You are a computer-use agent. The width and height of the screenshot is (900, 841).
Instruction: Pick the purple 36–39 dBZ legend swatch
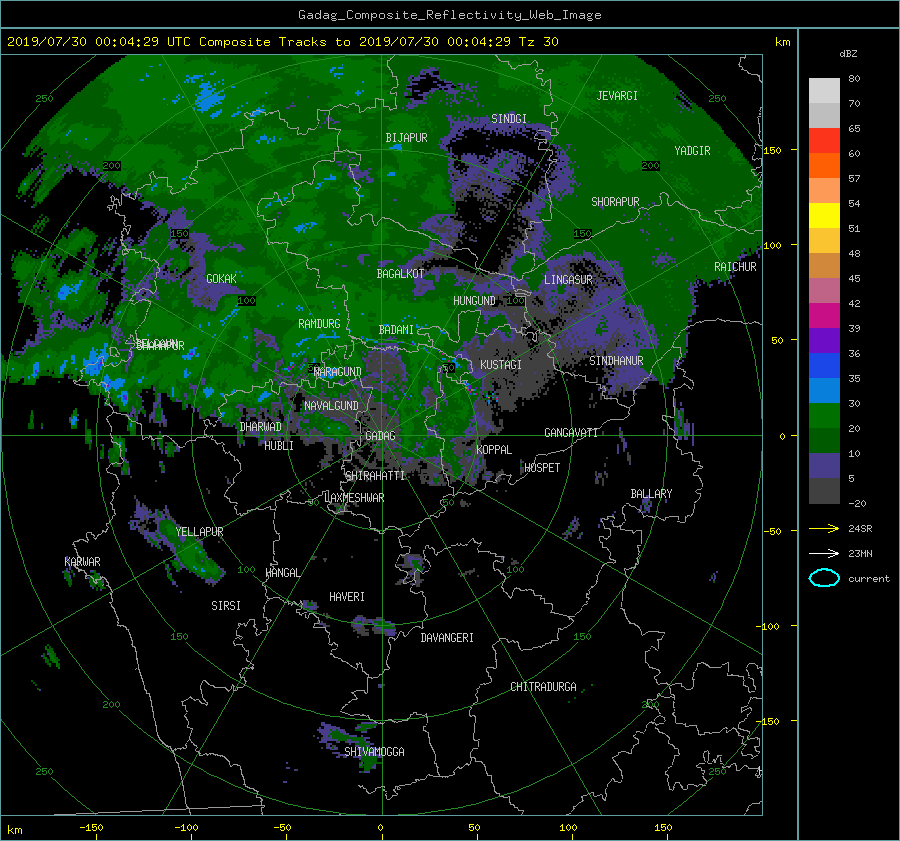pos(824,340)
